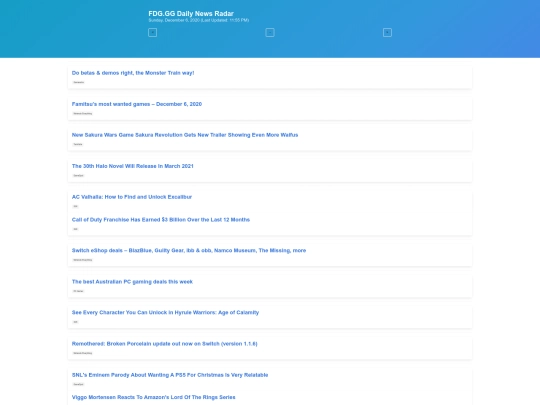Image resolution: width=540 pixels, height=405 pixels.
Task: Click source tag under Switch eShop deals headline
Action: point(83,260)
